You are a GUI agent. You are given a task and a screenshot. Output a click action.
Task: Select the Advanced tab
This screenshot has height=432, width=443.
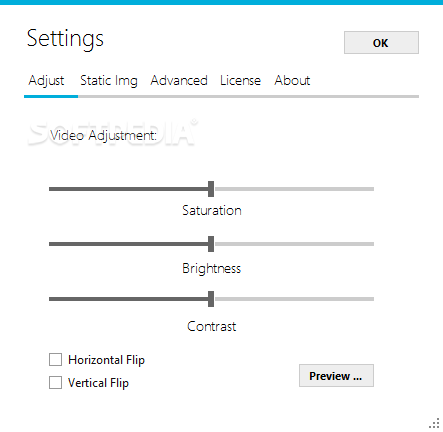179,81
